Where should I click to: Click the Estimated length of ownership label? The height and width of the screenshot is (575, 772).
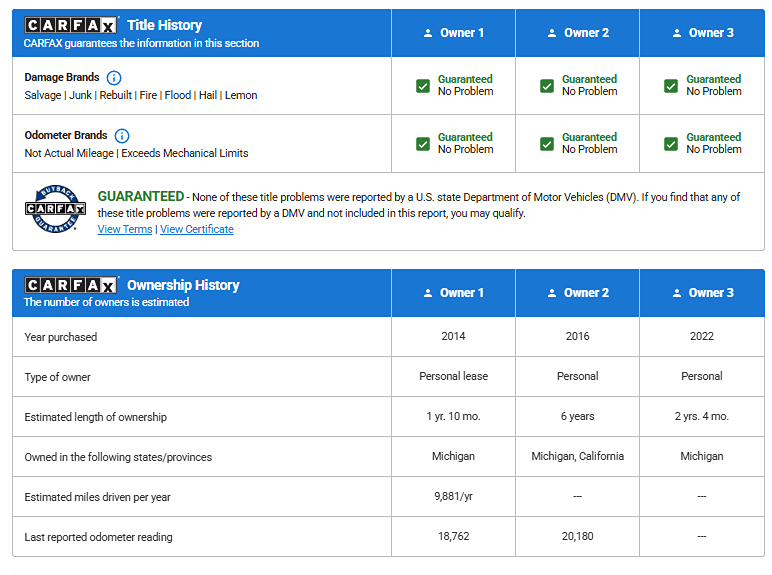click(96, 417)
